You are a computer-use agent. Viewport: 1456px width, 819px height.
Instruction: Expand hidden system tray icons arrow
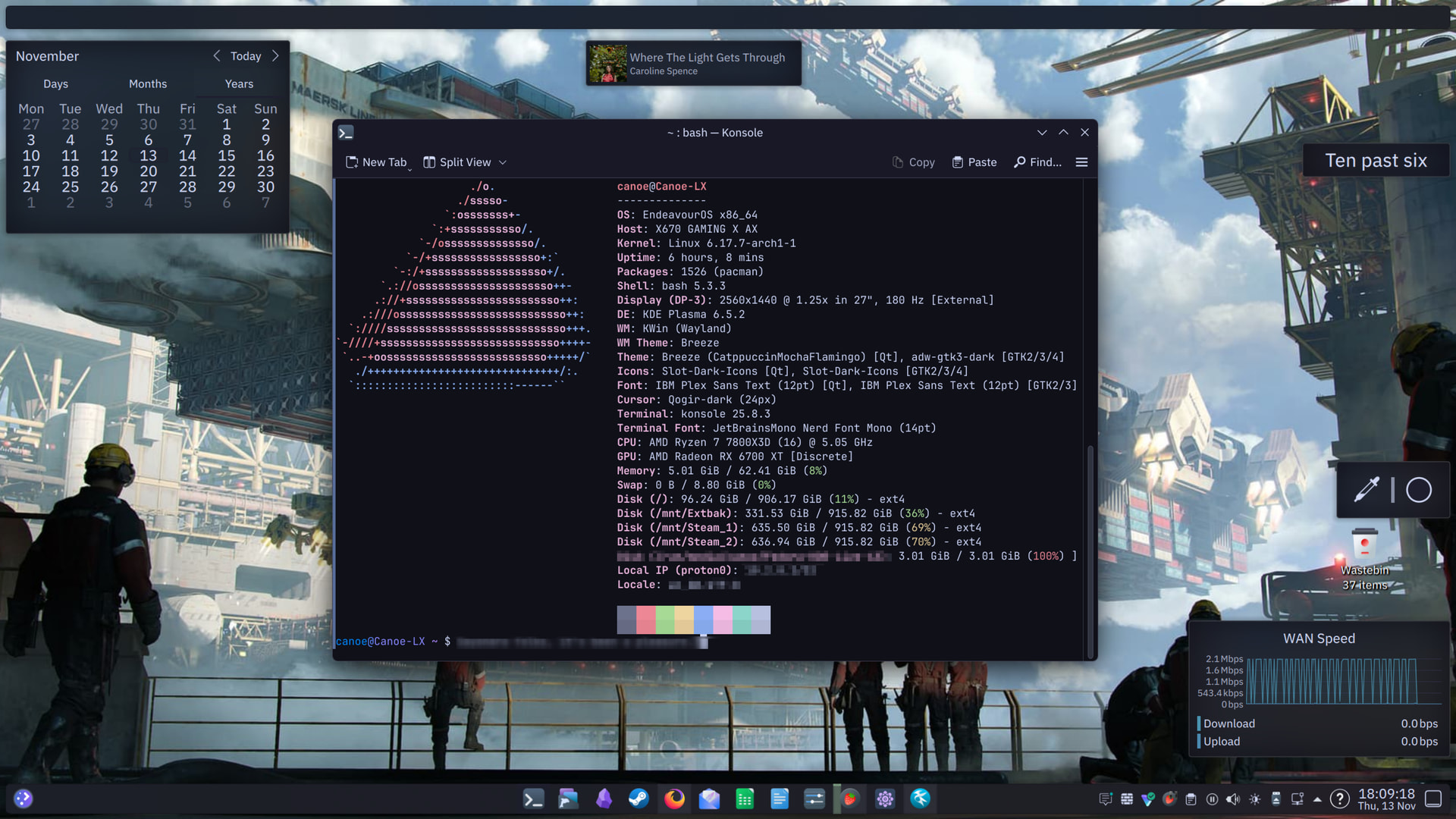point(1317,799)
